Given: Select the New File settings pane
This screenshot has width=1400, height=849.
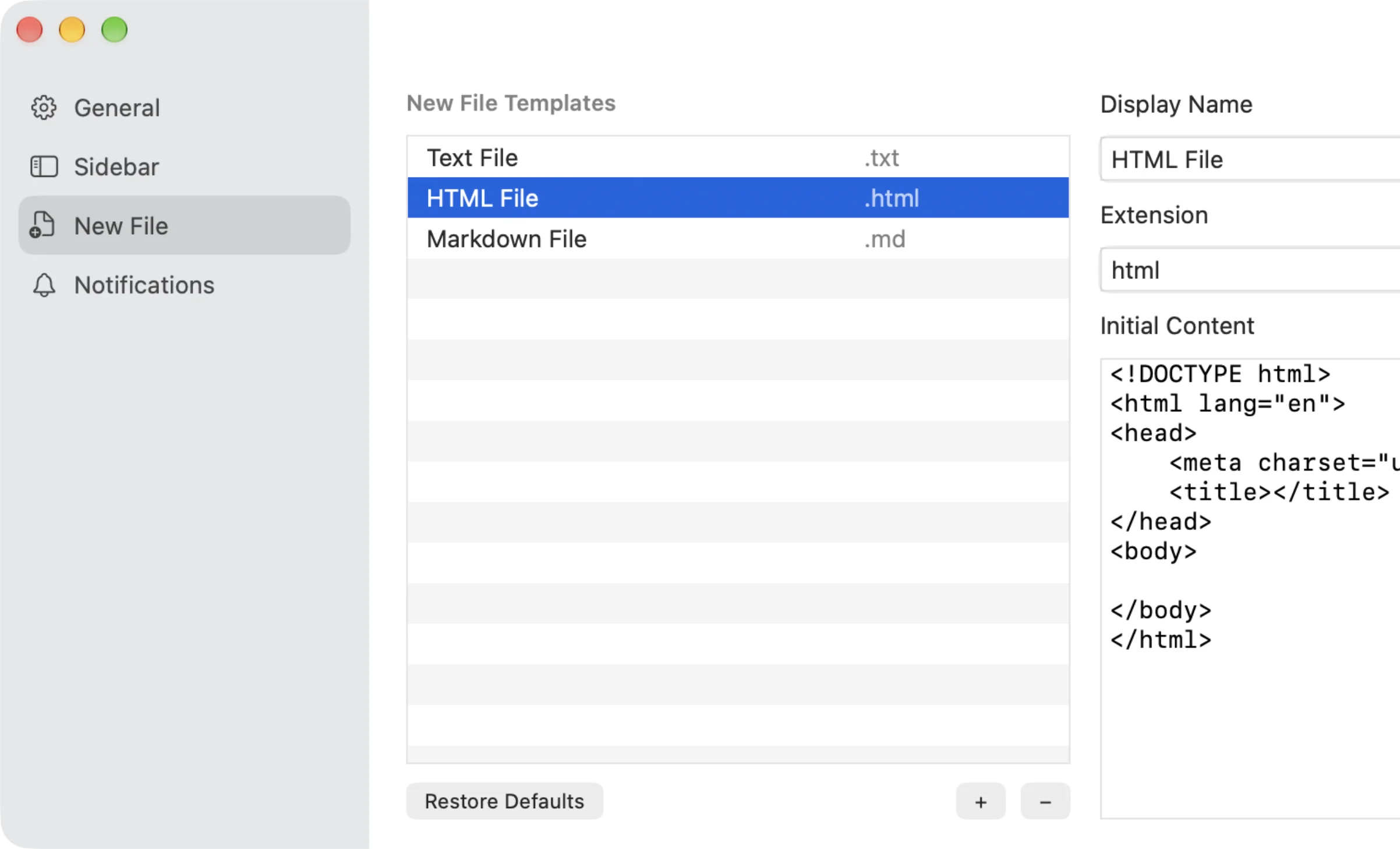Looking at the screenshot, I should click(184, 225).
